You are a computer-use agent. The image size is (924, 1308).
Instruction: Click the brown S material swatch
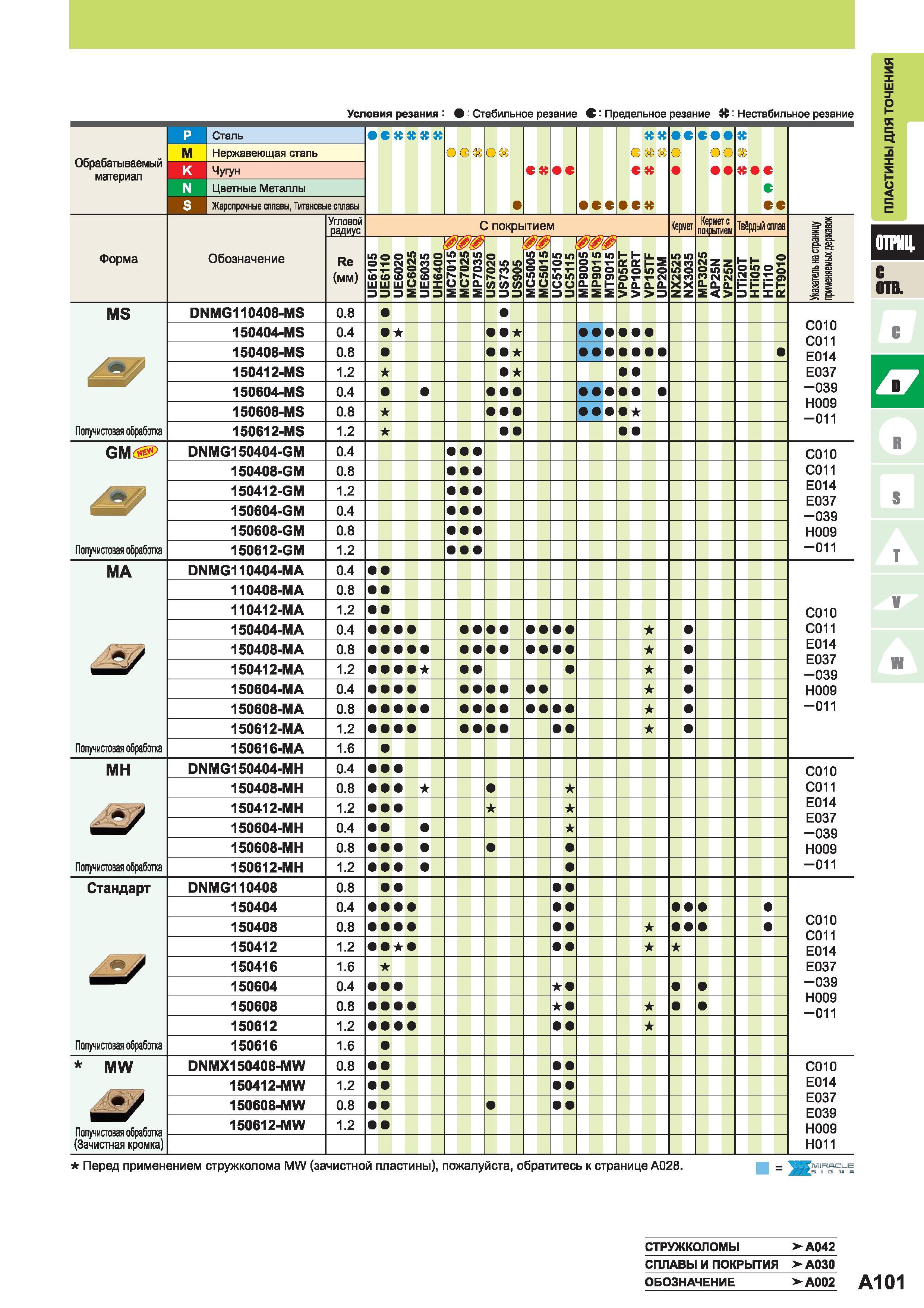pos(187,206)
